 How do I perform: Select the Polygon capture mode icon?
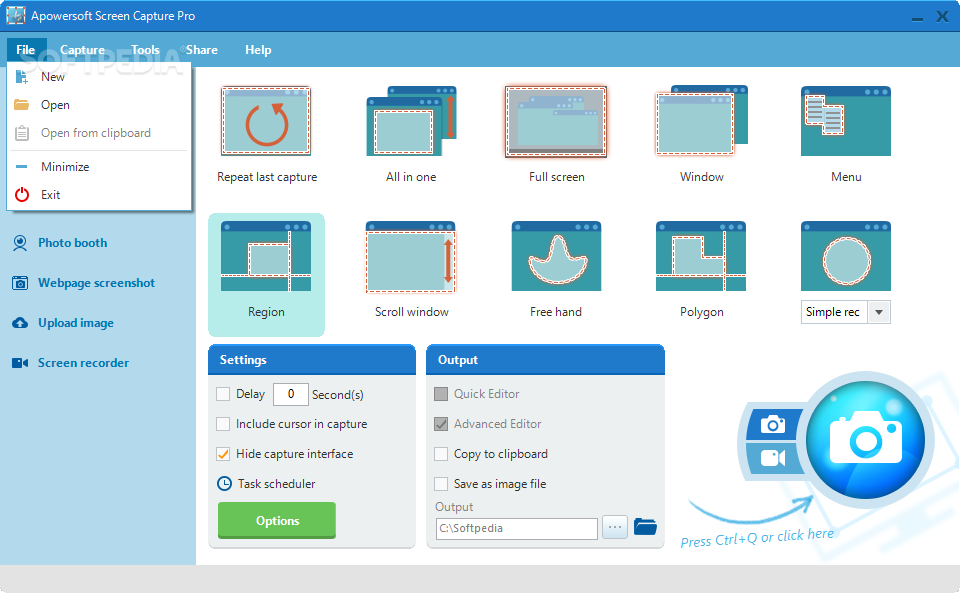[x=701, y=256]
